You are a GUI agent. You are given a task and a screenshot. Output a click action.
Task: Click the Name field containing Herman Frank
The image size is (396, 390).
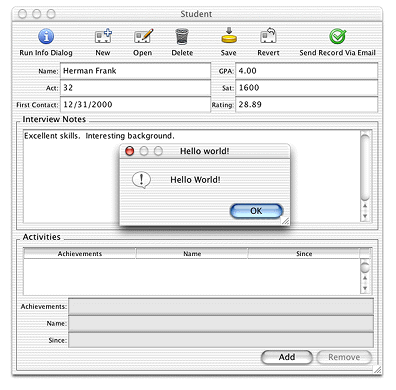[135, 71]
